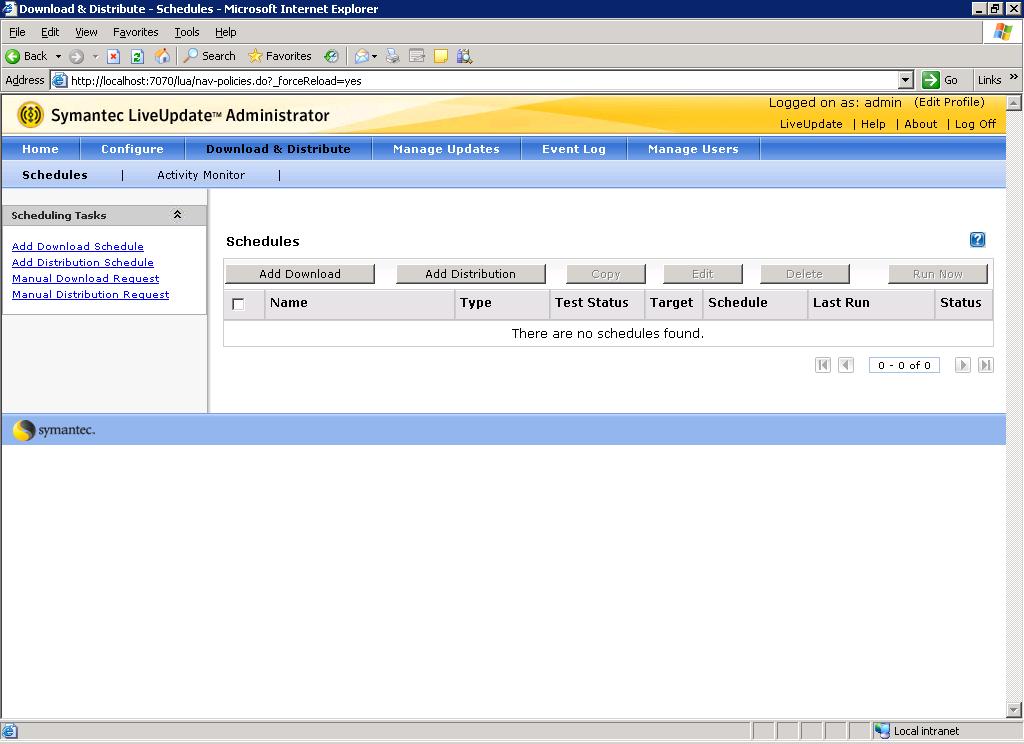This screenshot has width=1024, height=744.
Task: Click the blue Help question mark icon
Action: click(977, 239)
